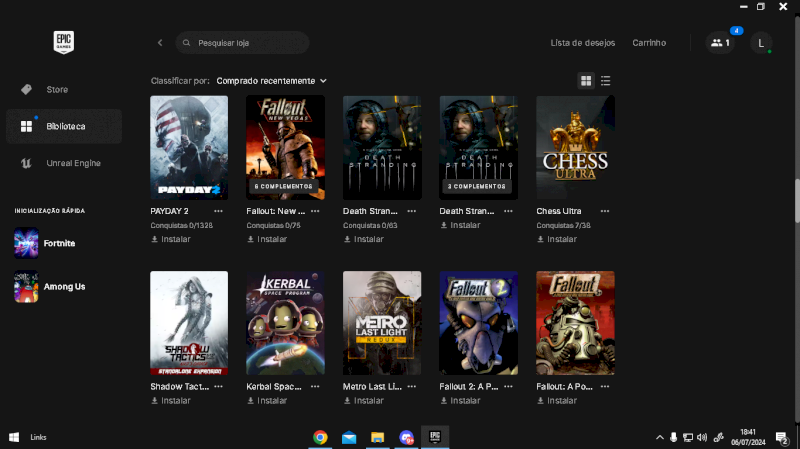Go back using the back arrow
Image resolution: width=800 pixels, height=449 pixels.
click(160, 43)
